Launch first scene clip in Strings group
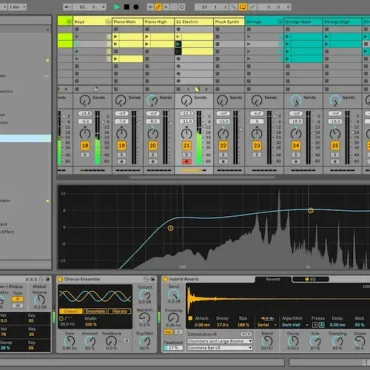The width and height of the screenshot is (370, 370). tap(249, 37)
